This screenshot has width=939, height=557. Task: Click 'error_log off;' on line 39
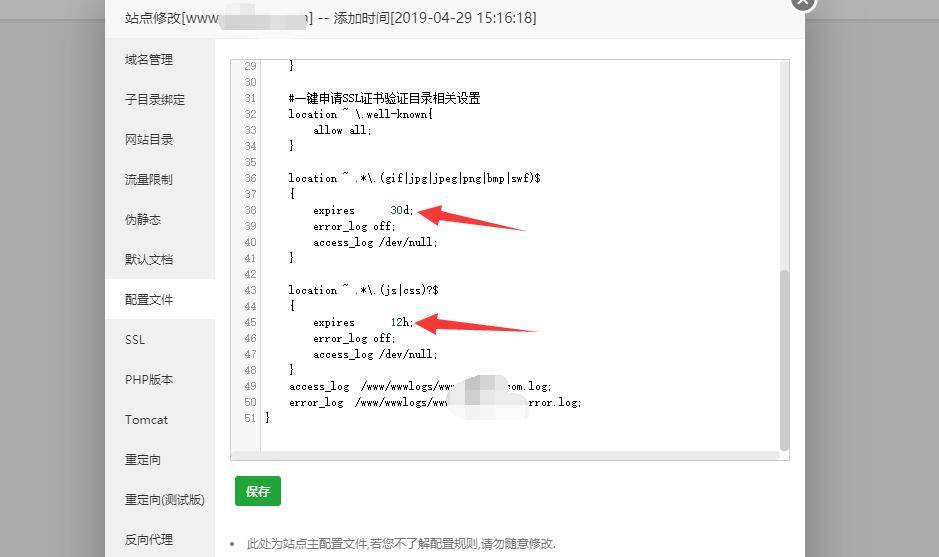[354, 226]
